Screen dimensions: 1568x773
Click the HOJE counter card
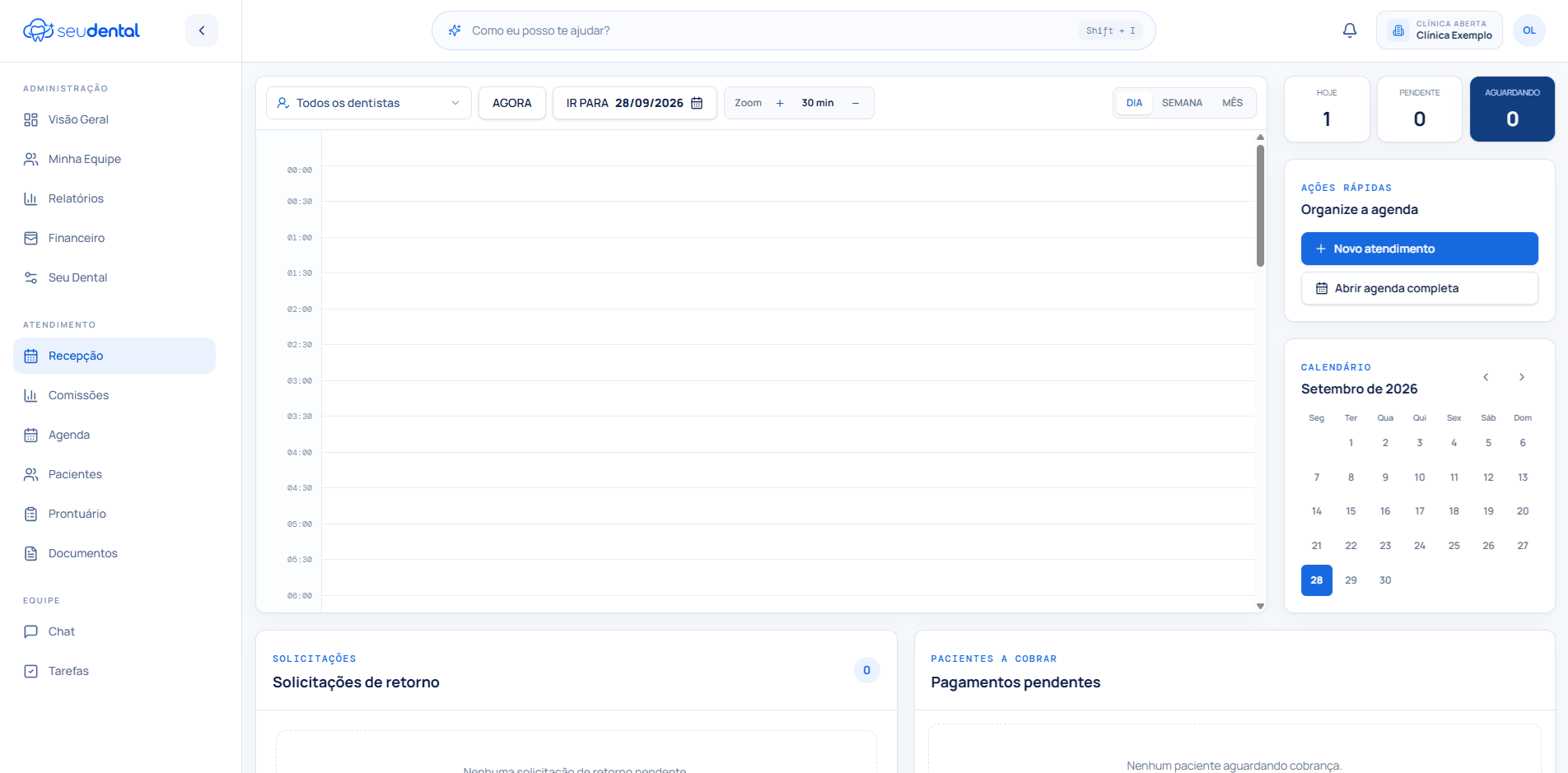point(1327,109)
